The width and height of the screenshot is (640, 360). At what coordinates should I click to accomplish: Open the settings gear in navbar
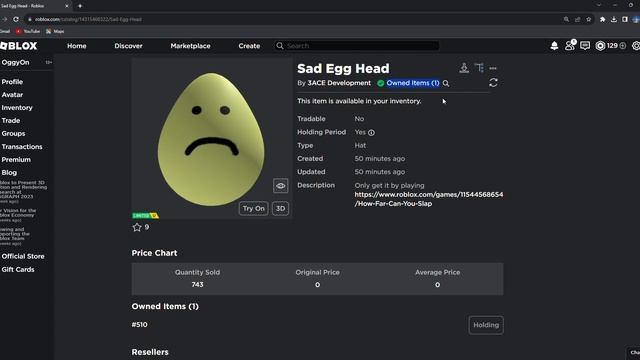(636, 46)
